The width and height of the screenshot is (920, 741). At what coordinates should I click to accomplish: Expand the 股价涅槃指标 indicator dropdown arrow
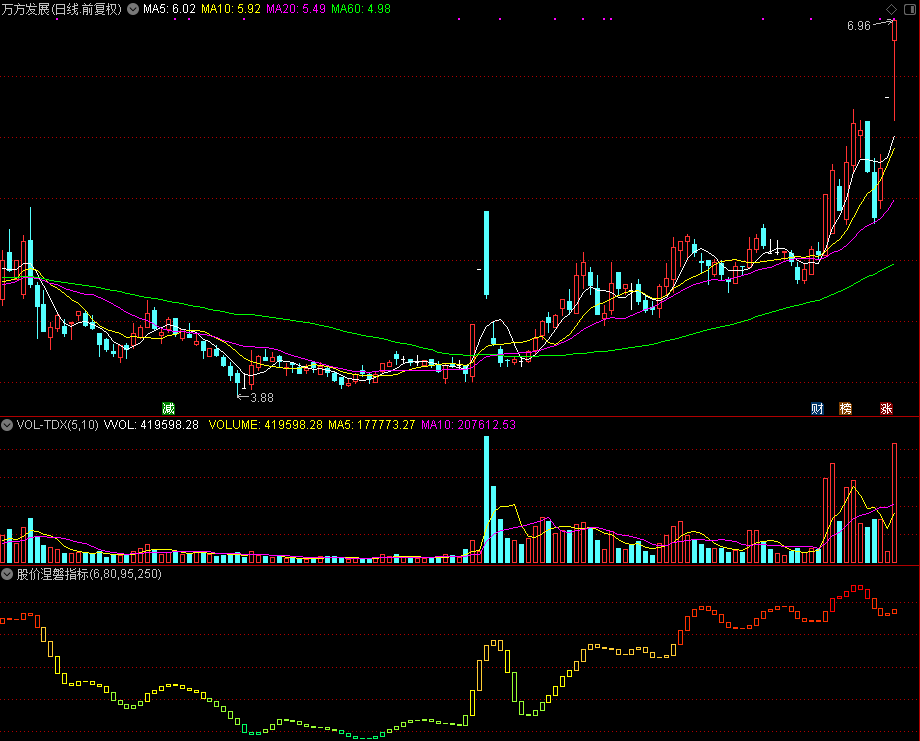[x=7, y=574]
